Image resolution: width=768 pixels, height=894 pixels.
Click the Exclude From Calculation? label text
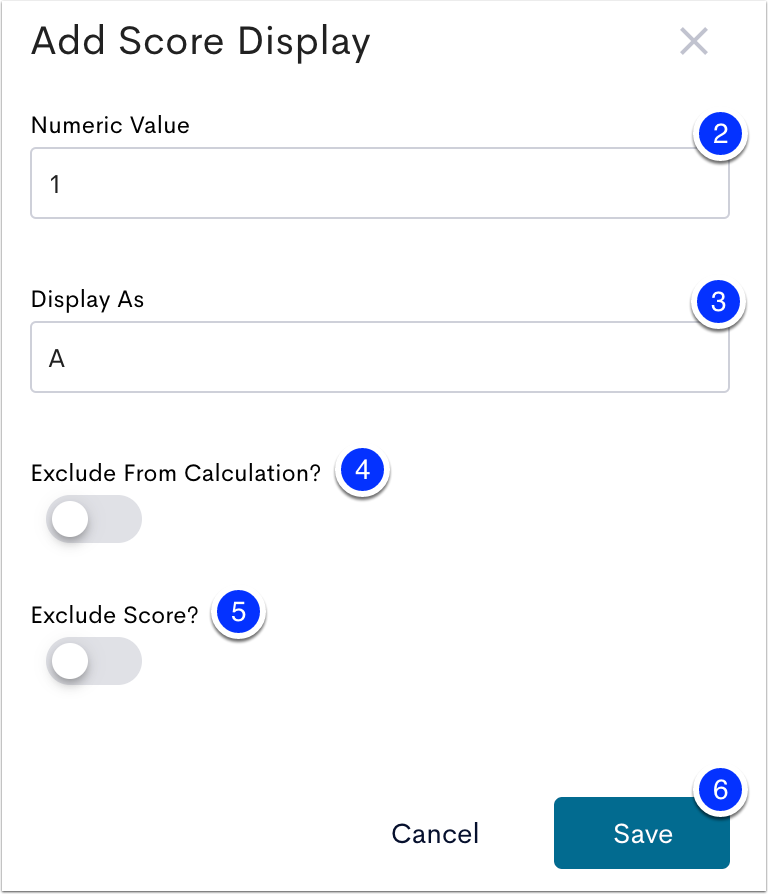point(176,473)
